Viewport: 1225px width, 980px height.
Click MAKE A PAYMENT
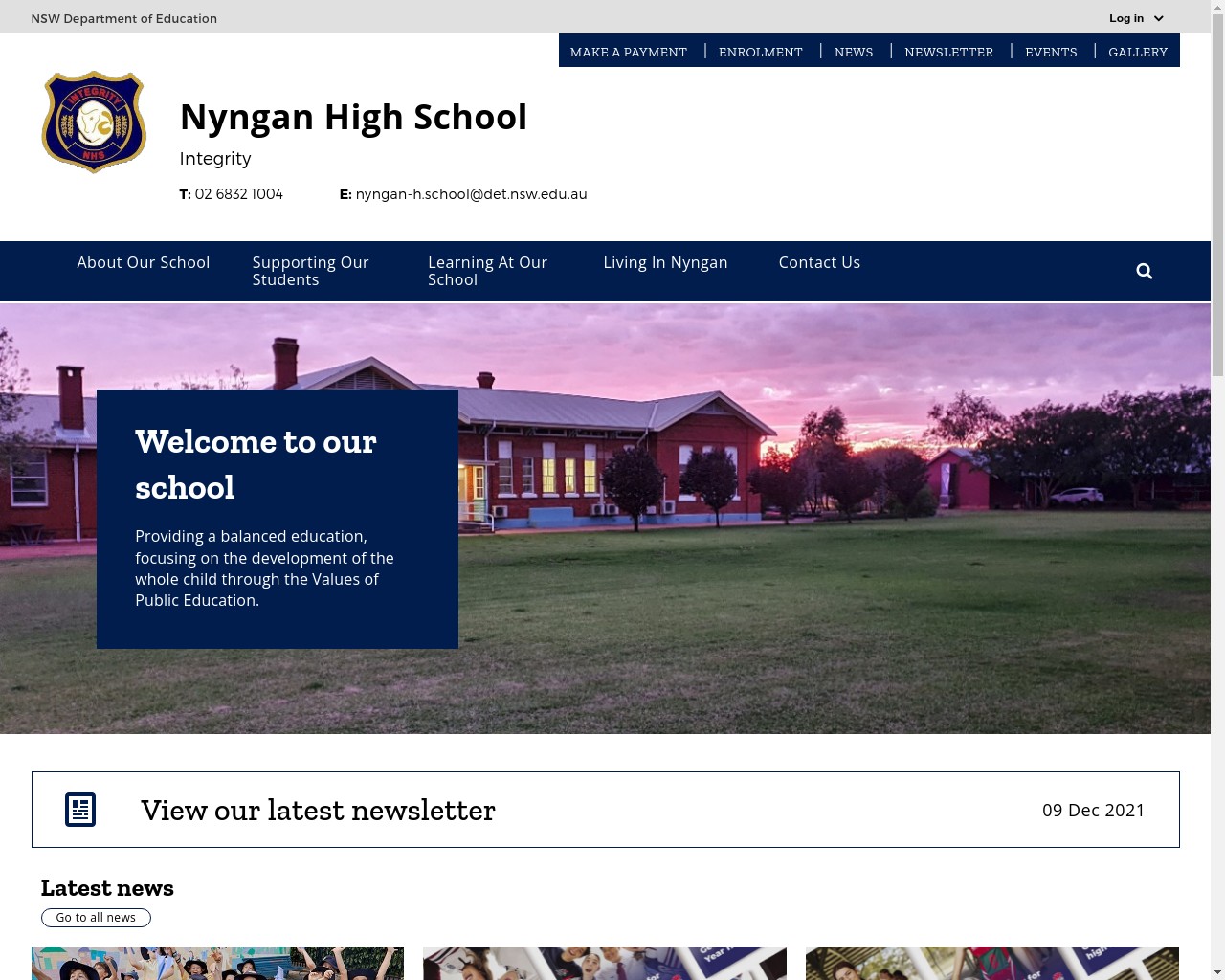pyautogui.click(x=628, y=52)
